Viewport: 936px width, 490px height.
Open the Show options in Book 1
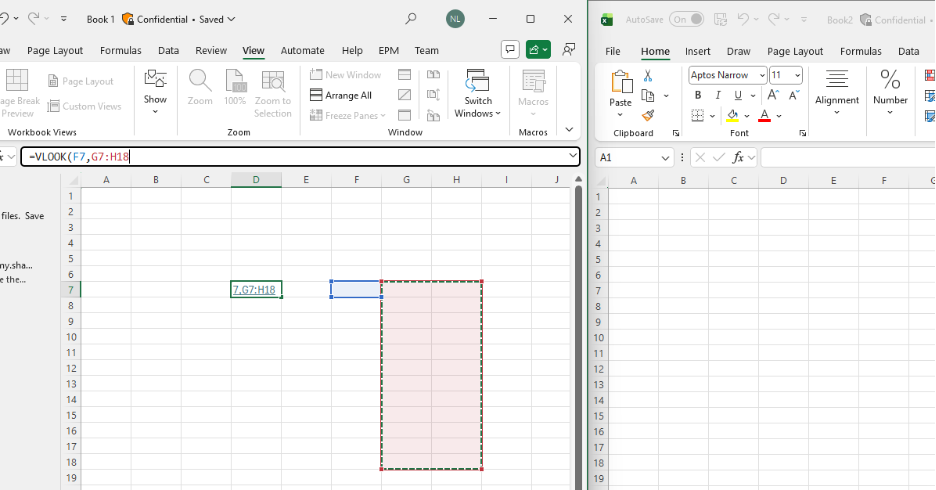(155, 93)
